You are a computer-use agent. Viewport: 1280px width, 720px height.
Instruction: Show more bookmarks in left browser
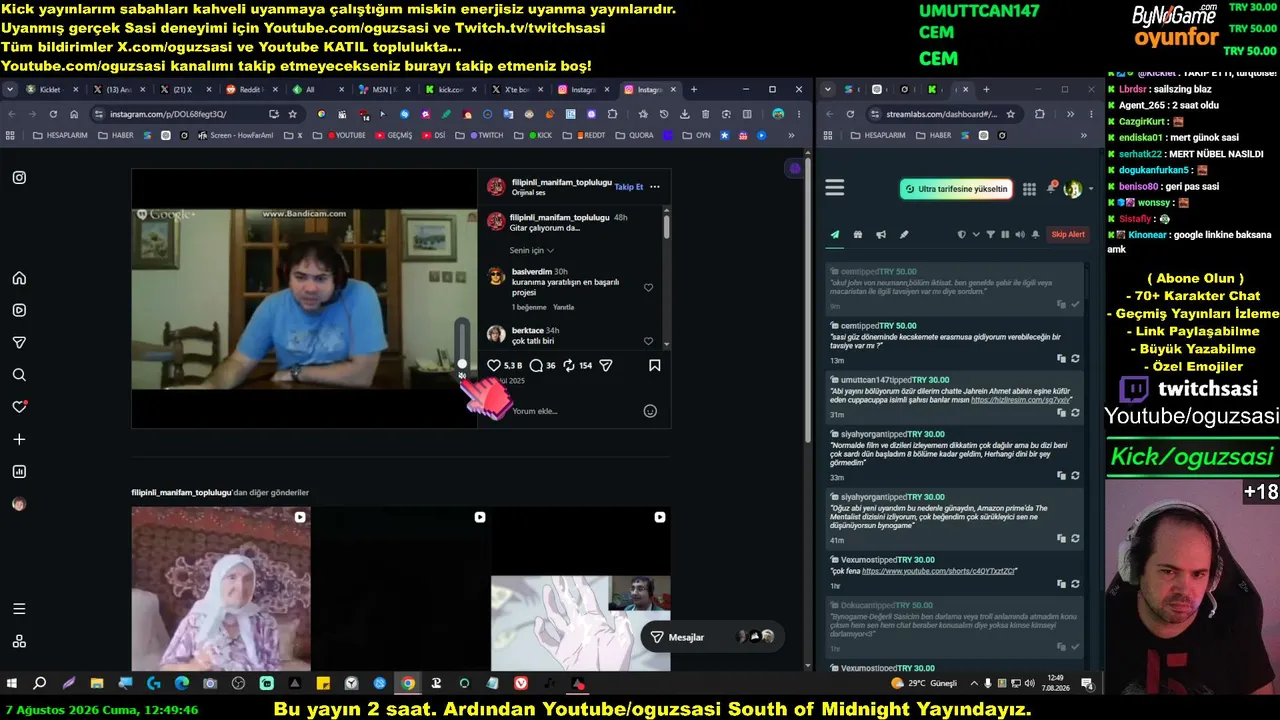[791, 135]
